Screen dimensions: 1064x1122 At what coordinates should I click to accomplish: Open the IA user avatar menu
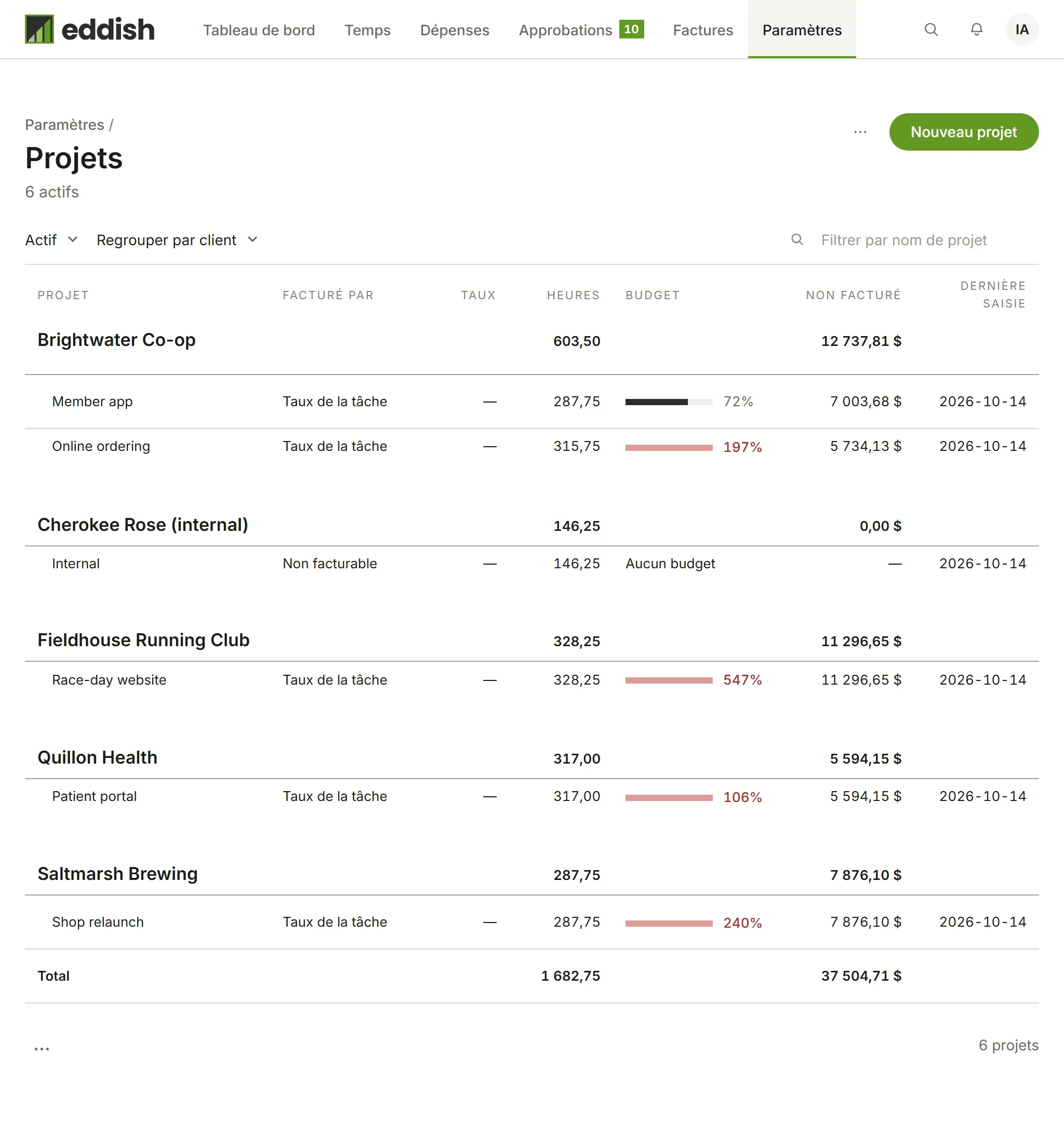click(1022, 30)
